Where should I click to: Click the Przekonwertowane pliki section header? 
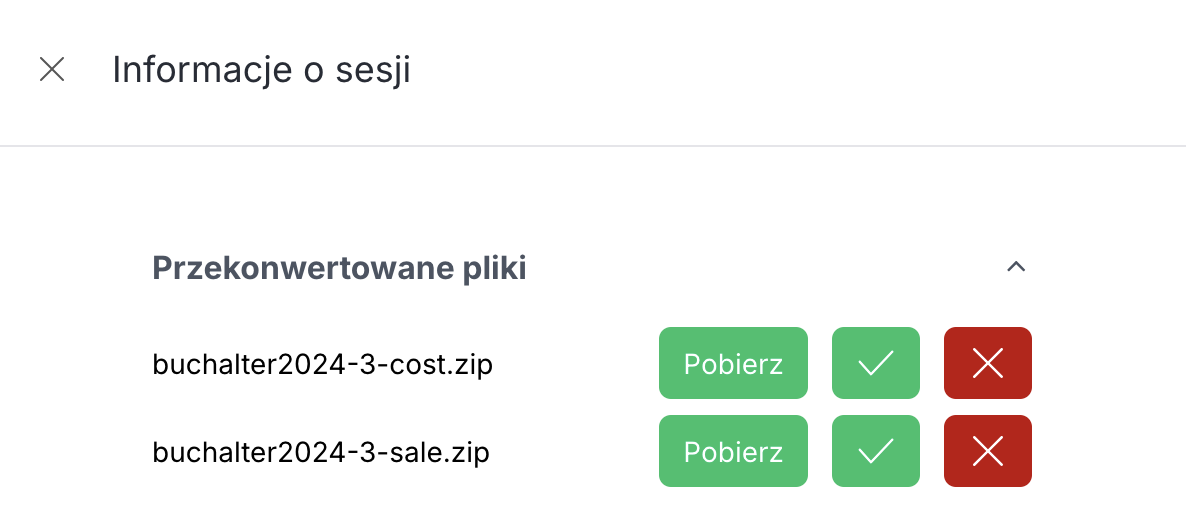339,268
